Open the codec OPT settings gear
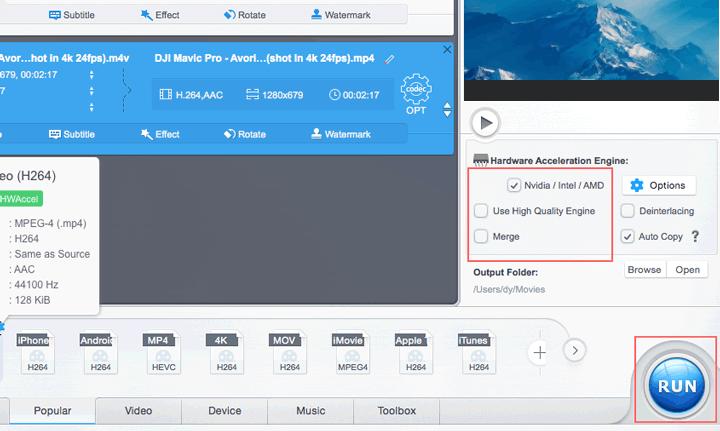720x431 pixels. 416,94
